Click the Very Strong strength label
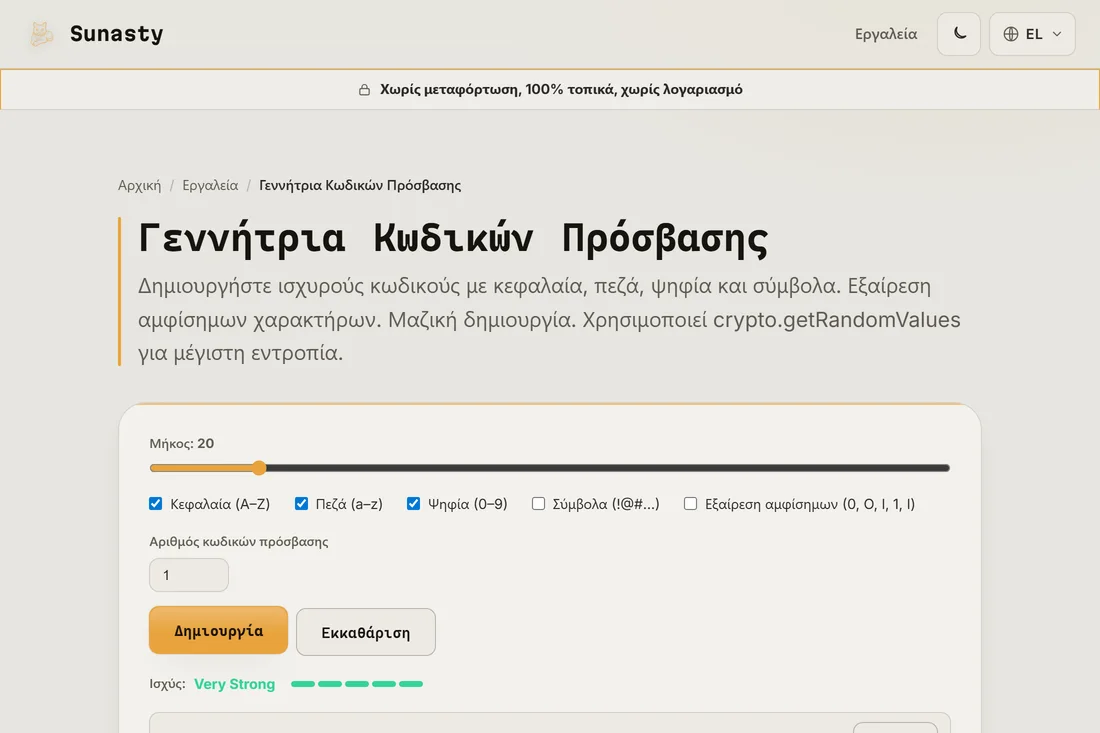This screenshot has width=1100, height=733. pos(234,684)
